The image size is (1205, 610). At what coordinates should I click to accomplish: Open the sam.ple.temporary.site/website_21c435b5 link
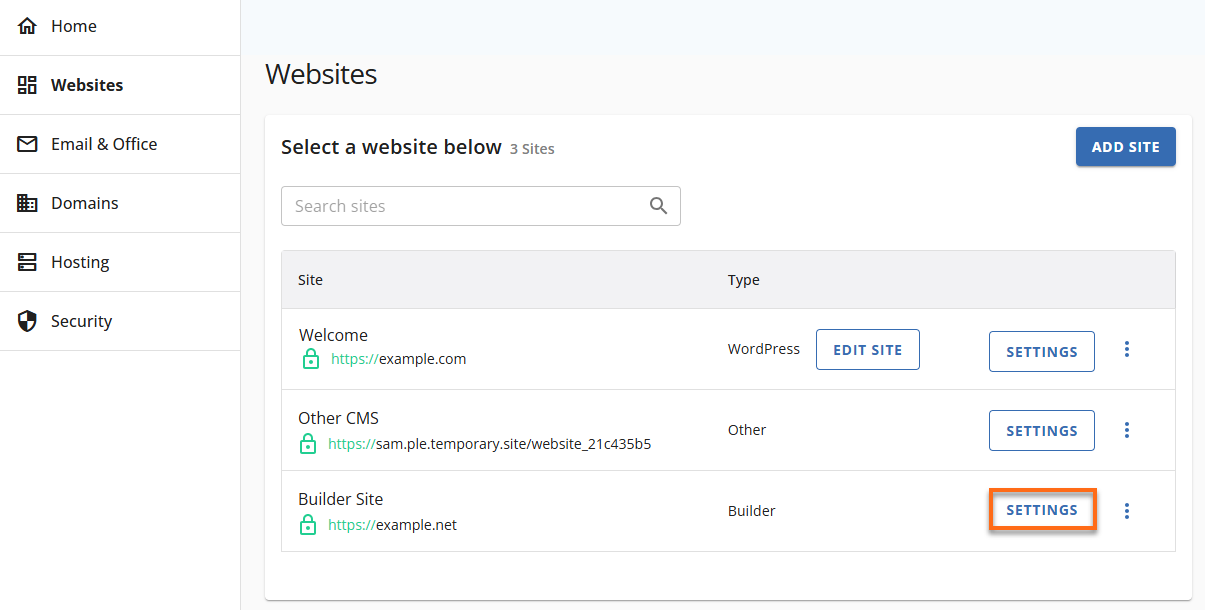tap(490, 444)
